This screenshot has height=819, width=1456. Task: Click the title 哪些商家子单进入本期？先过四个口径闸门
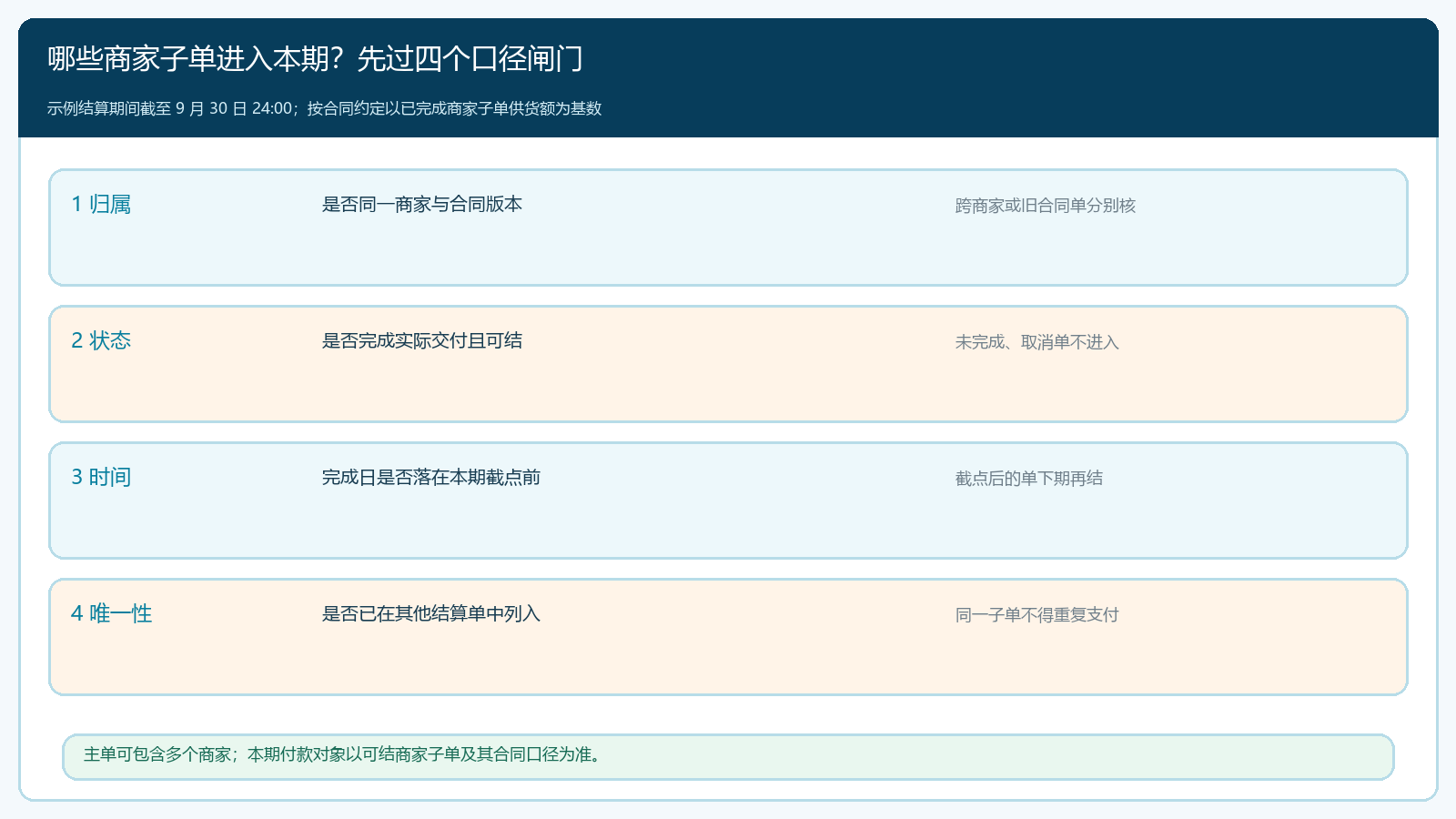(316, 59)
